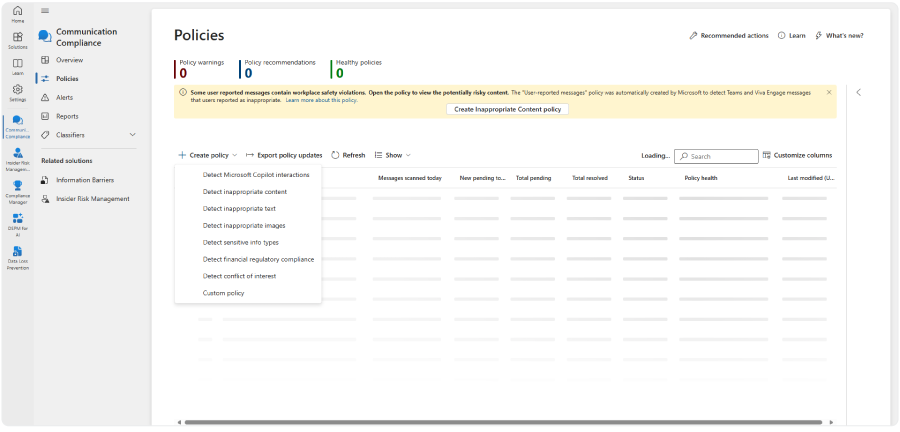
Task: Click the Policy recommendations count
Action: point(249,73)
